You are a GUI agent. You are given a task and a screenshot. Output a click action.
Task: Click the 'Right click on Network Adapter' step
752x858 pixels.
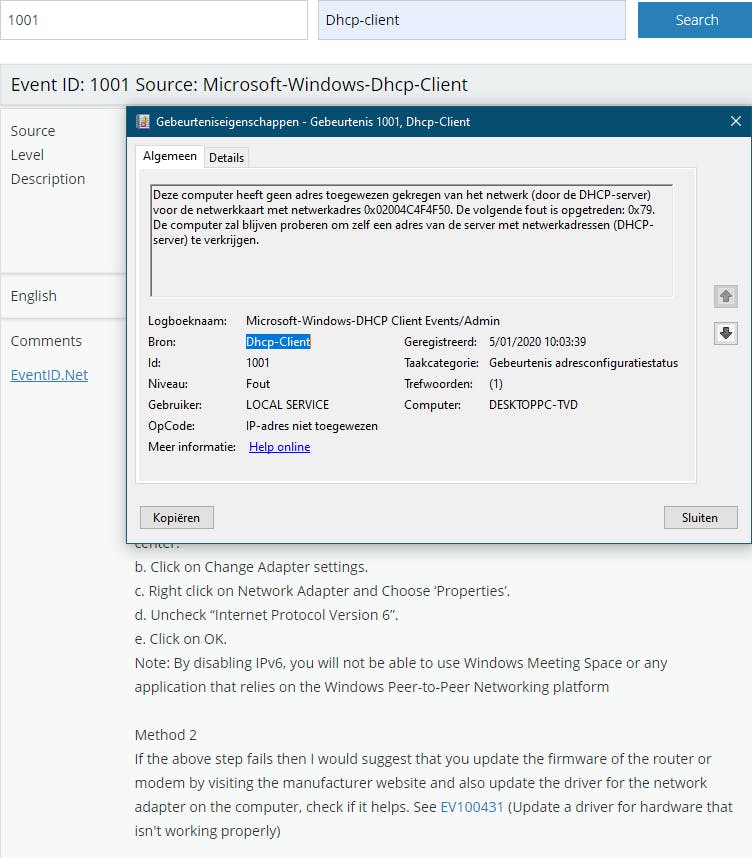point(322,591)
